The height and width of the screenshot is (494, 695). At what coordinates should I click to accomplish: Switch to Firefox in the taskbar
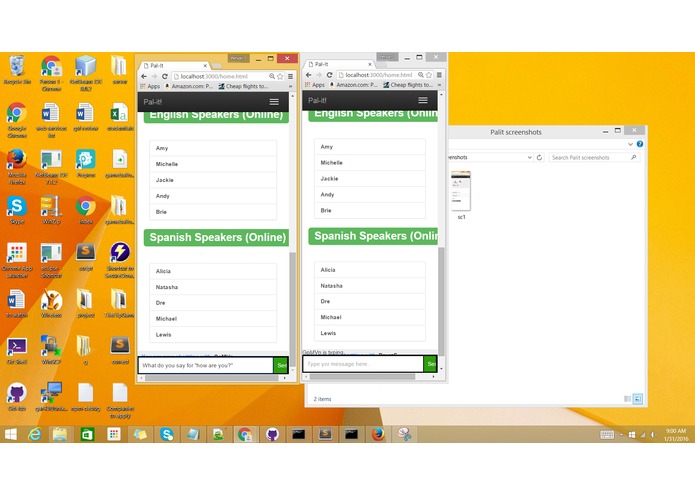(378, 434)
